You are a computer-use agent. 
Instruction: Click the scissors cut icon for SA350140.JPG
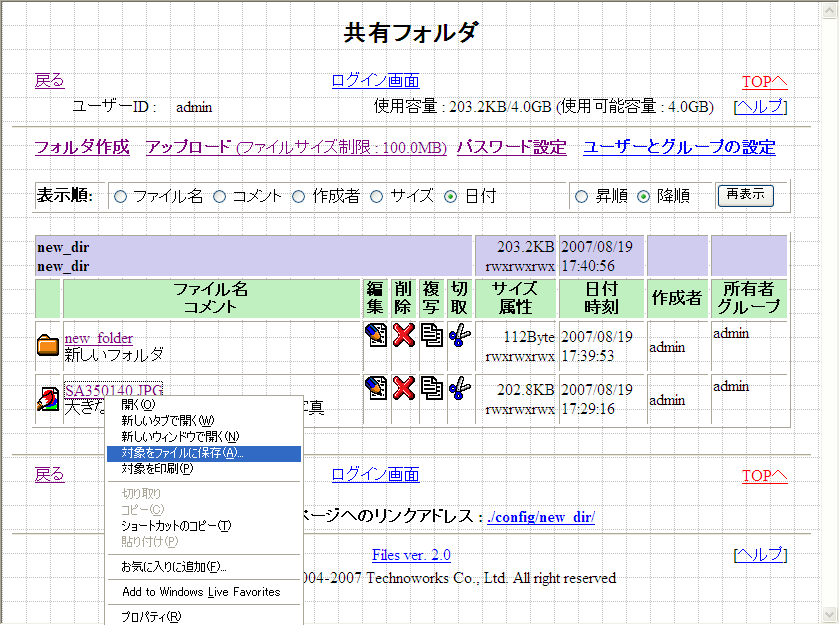click(x=459, y=388)
